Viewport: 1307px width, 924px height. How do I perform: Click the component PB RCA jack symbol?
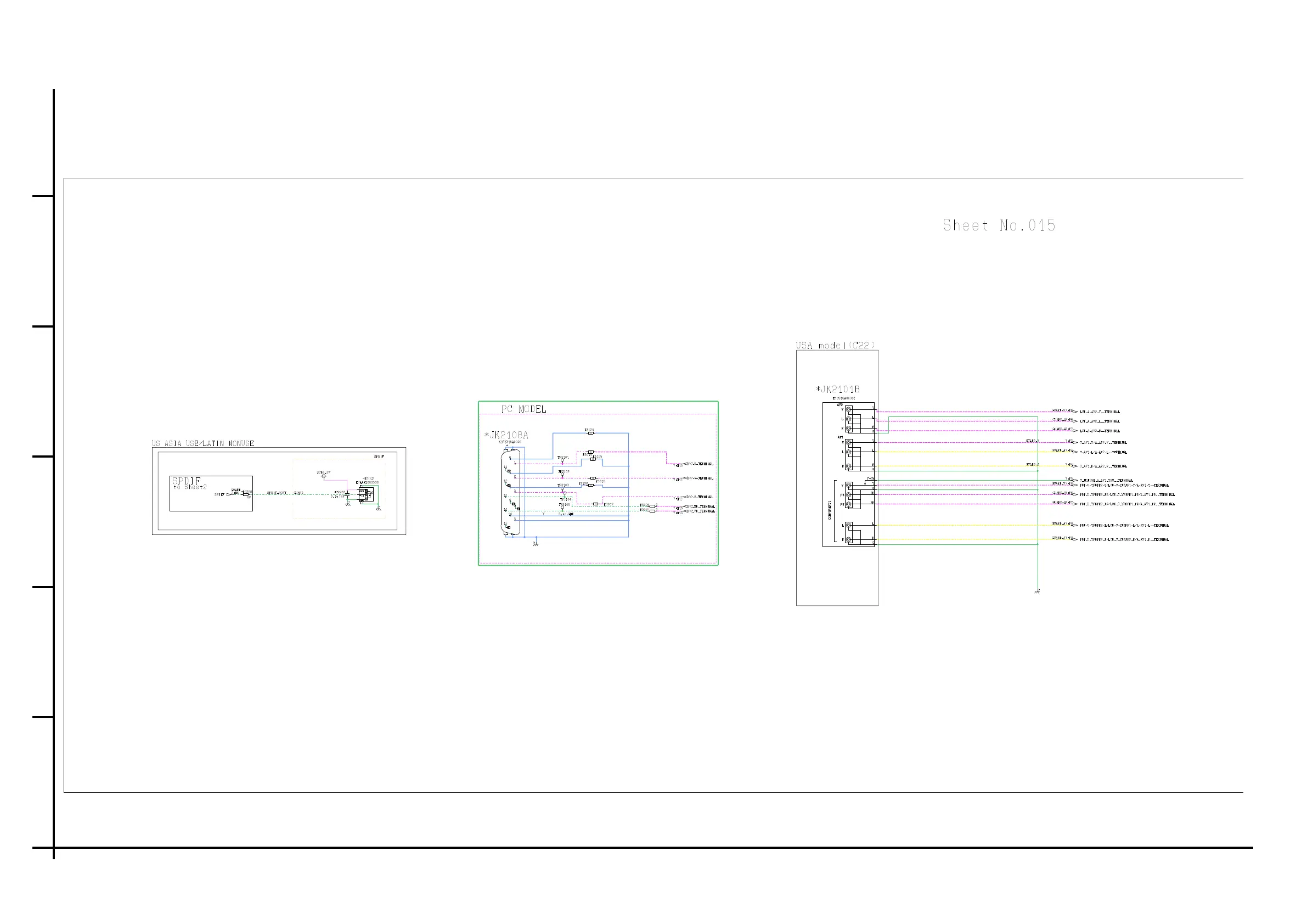tap(849, 495)
